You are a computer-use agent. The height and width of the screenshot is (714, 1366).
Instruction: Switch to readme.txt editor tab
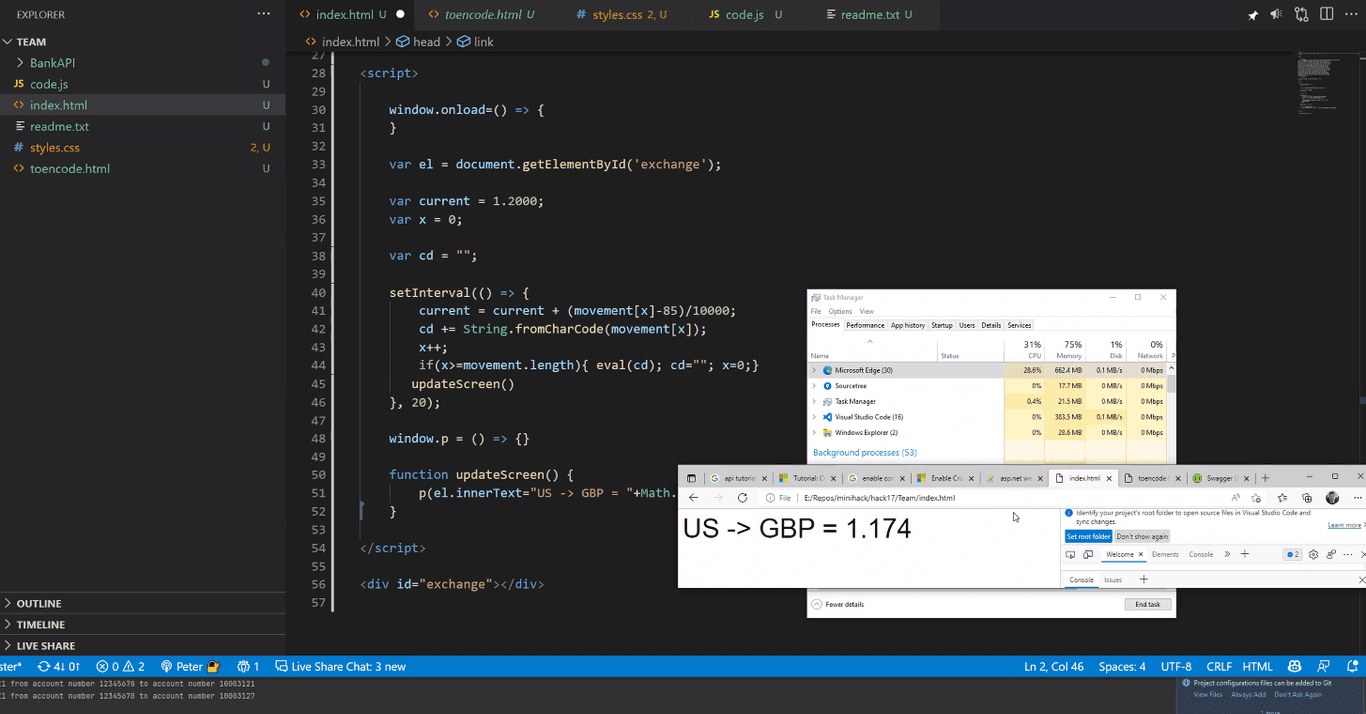[x=870, y=15]
